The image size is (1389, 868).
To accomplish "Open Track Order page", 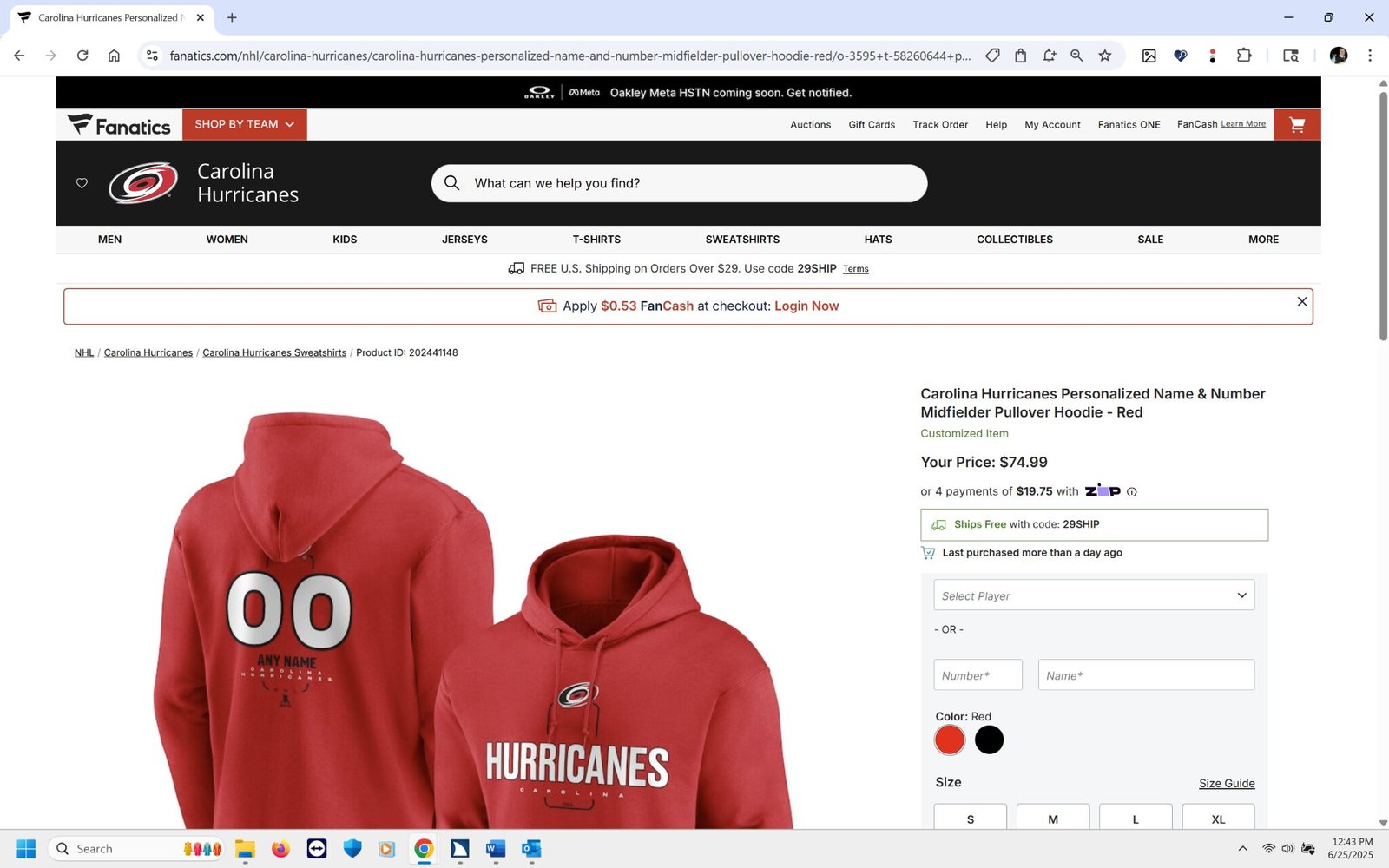I will pos(940,125).
